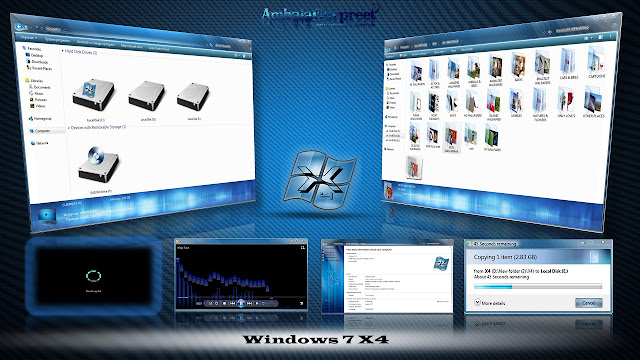The height and width of the screenshot is (360, 640).
Task: Select the CARS & BIKES folder
Action: [x=568, y=64]
